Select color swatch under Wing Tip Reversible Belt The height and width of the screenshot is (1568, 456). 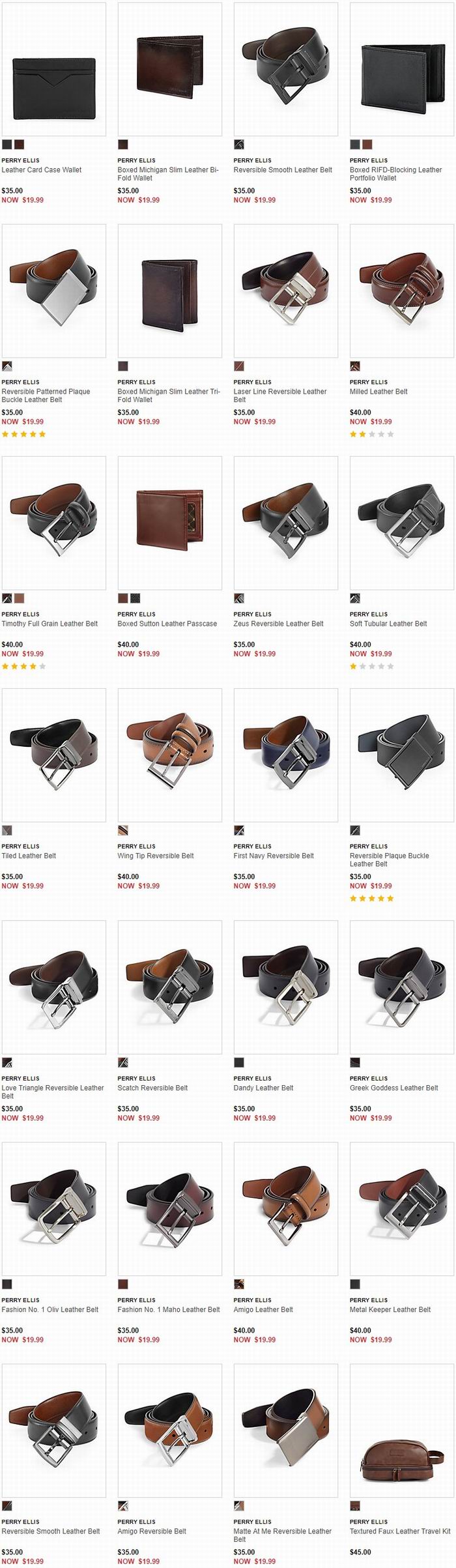point(123,830)
